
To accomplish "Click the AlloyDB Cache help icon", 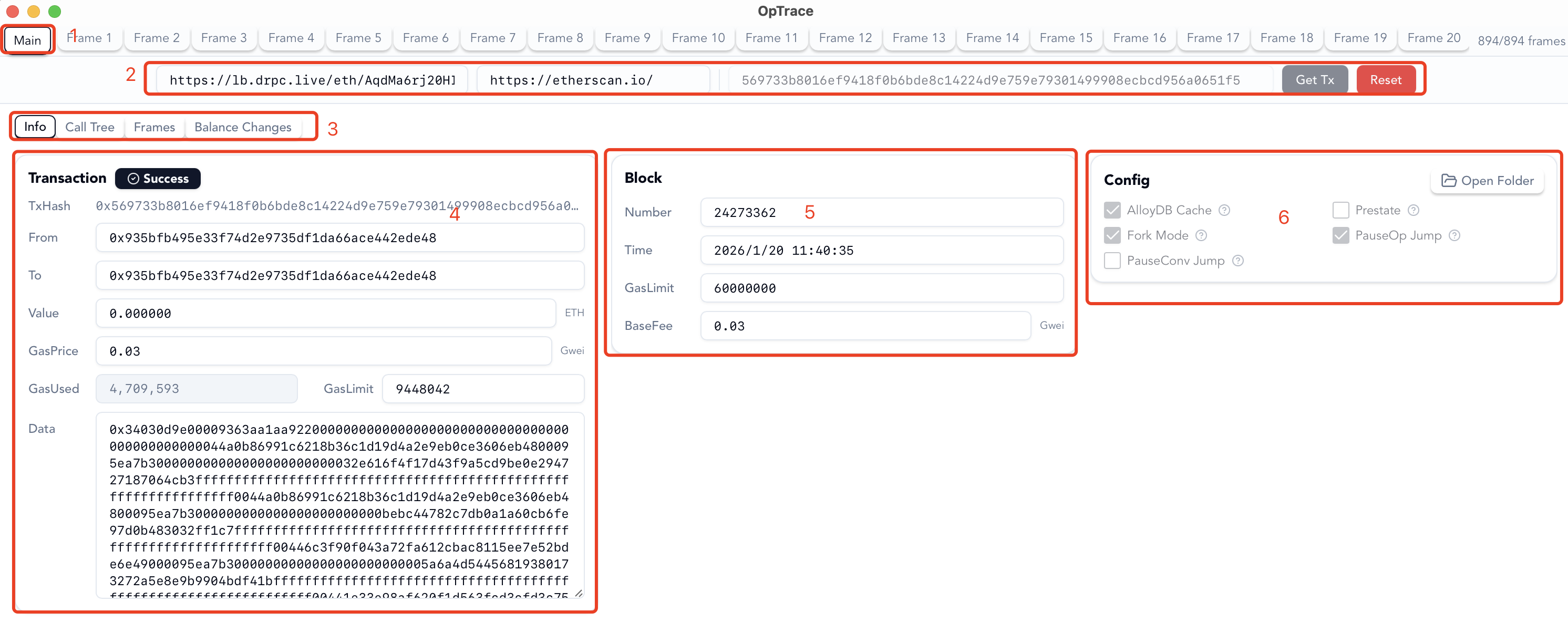I will coord(1224,210).
